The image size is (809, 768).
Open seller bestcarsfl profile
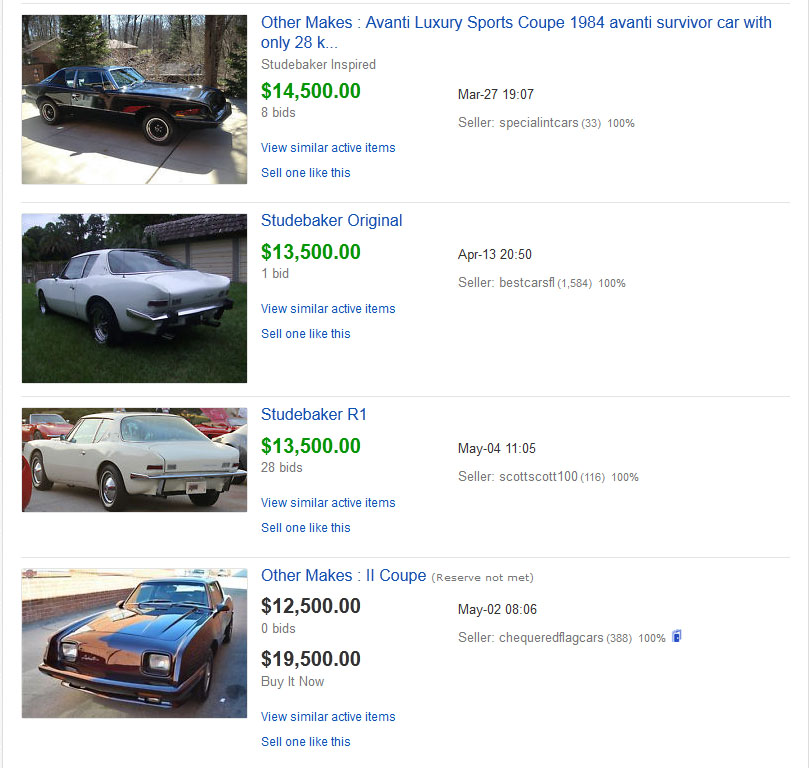point(526,283)
